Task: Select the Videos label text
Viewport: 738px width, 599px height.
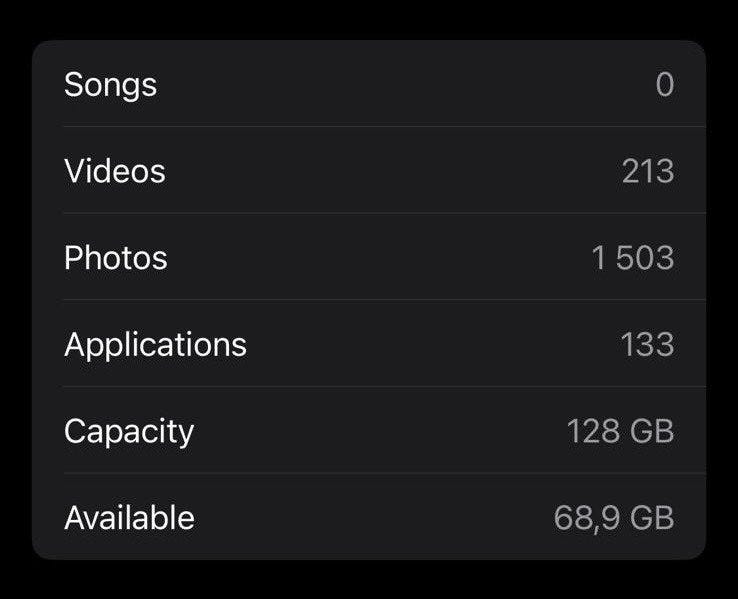Action: point(114,171)
